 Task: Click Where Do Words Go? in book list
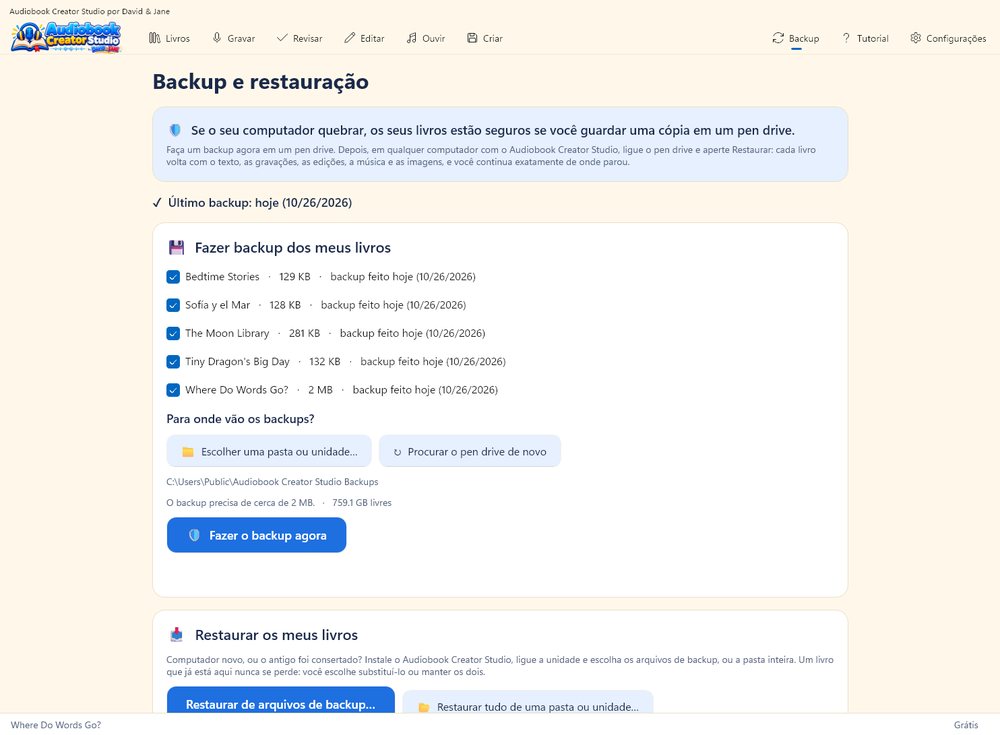pyautogui.click(x=237, y=390)
